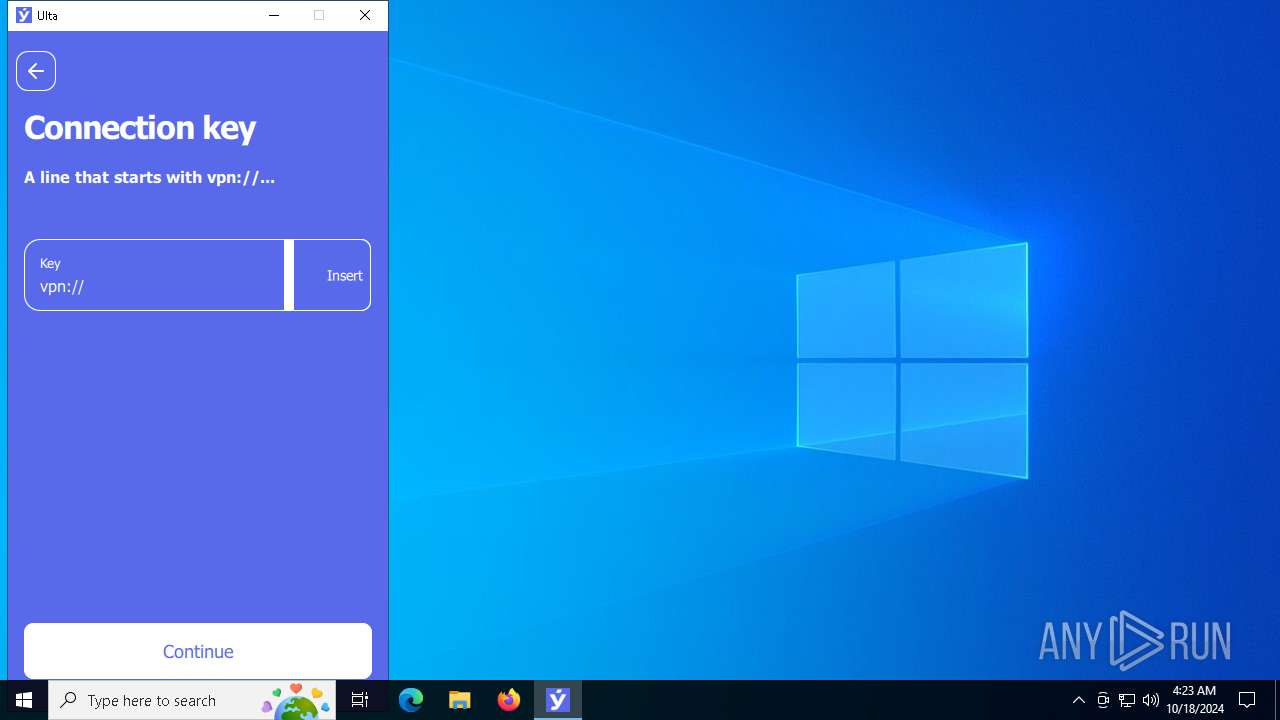Open File Explorer from taskbar
1280x720 pixels.
tap(460, 700)
